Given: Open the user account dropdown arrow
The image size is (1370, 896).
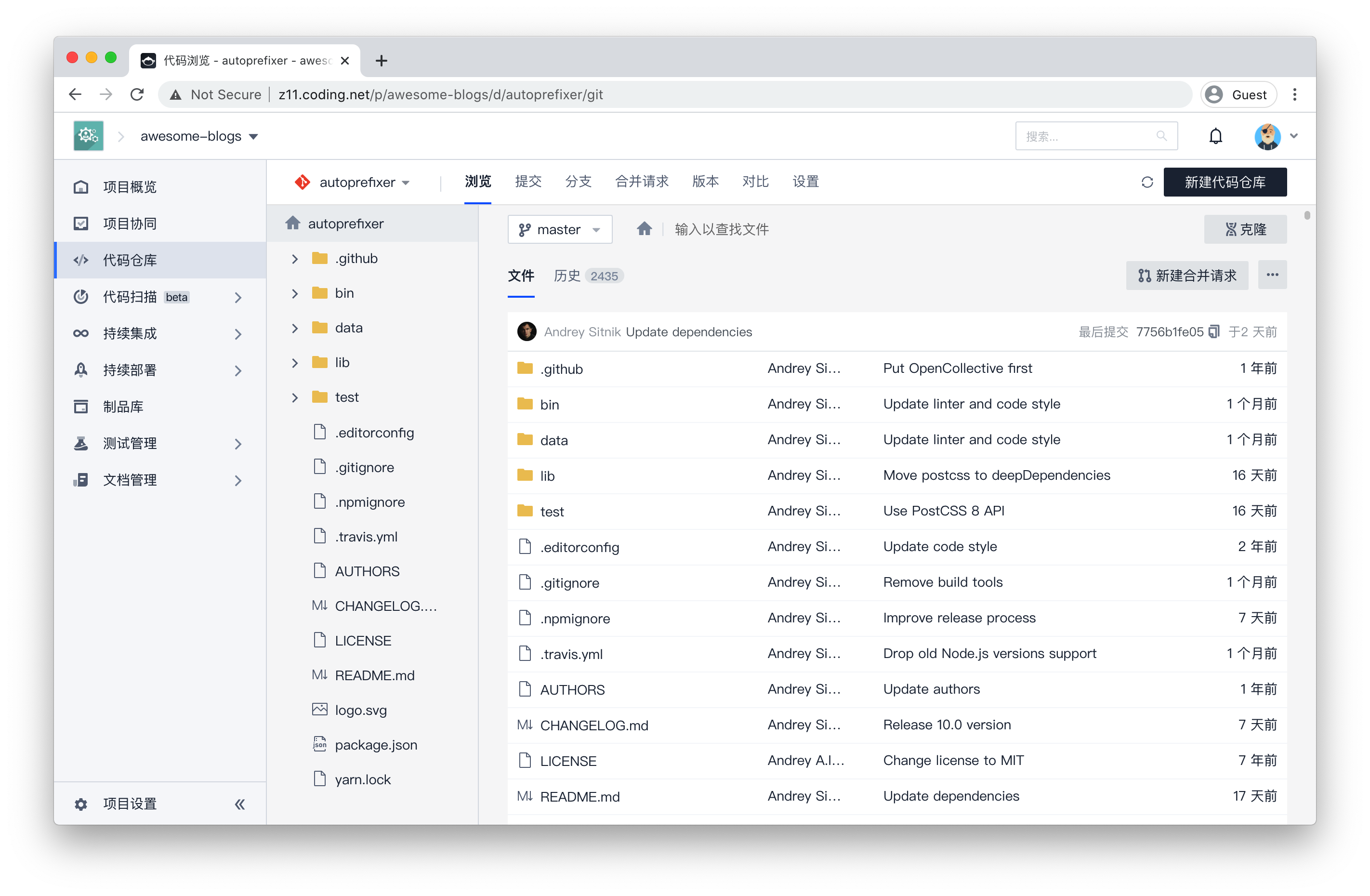Looking at the screenshot, I should [1293, 136].
